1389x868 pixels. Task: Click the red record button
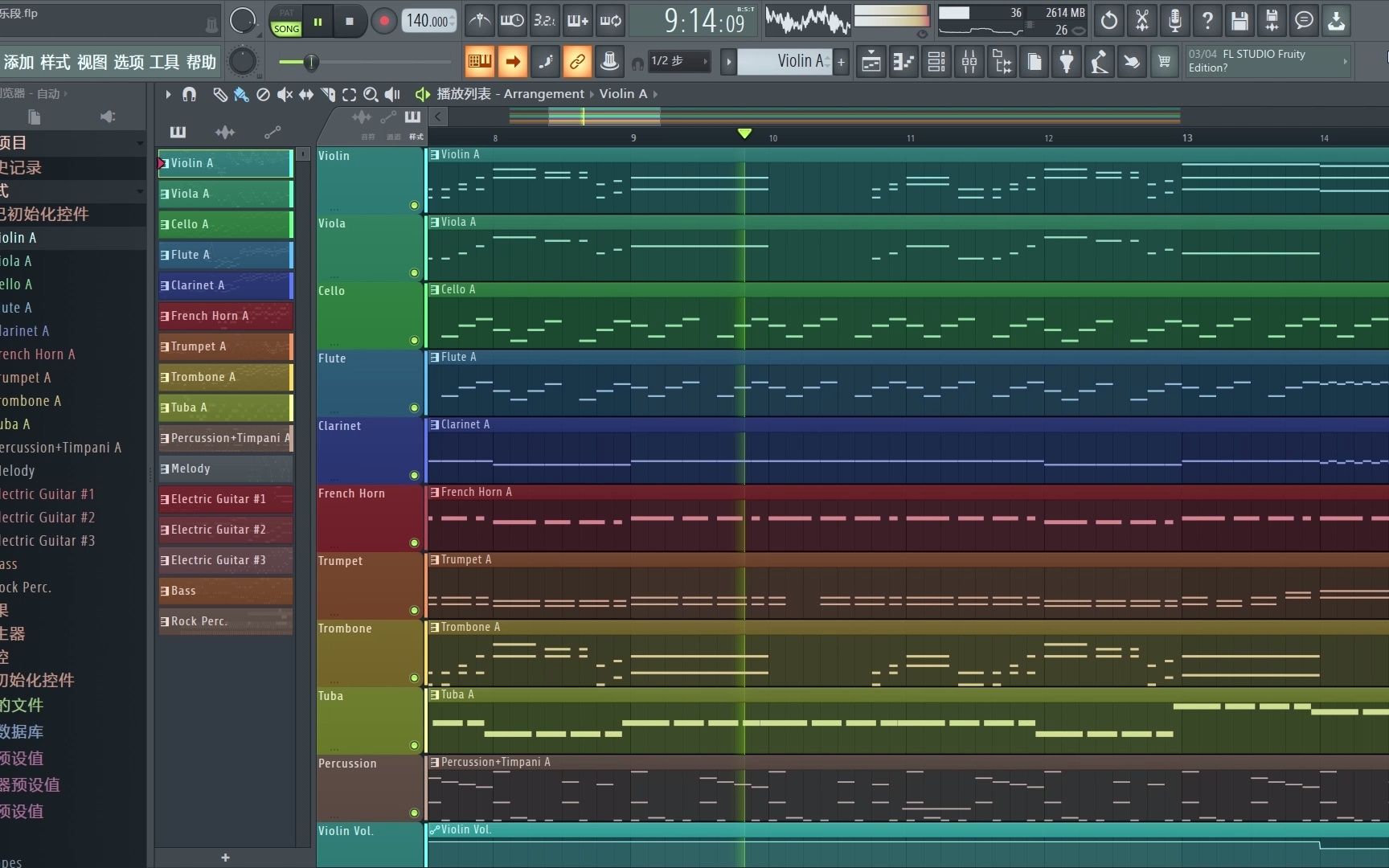click(384, 22)
